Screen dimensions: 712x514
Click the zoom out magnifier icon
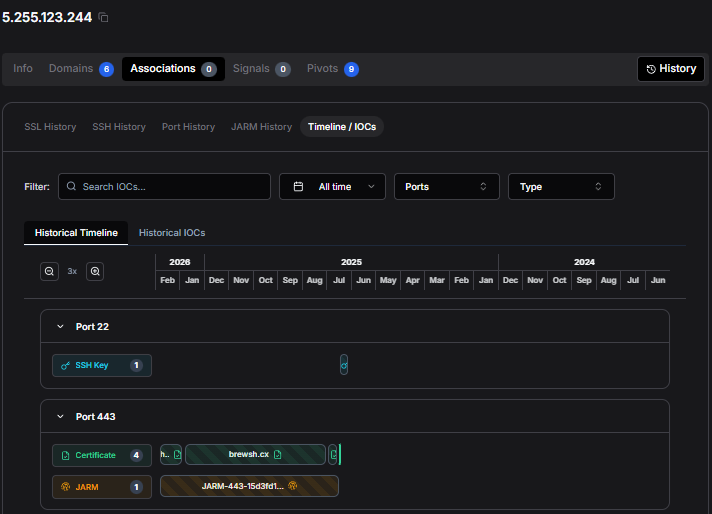pos(49,271)
